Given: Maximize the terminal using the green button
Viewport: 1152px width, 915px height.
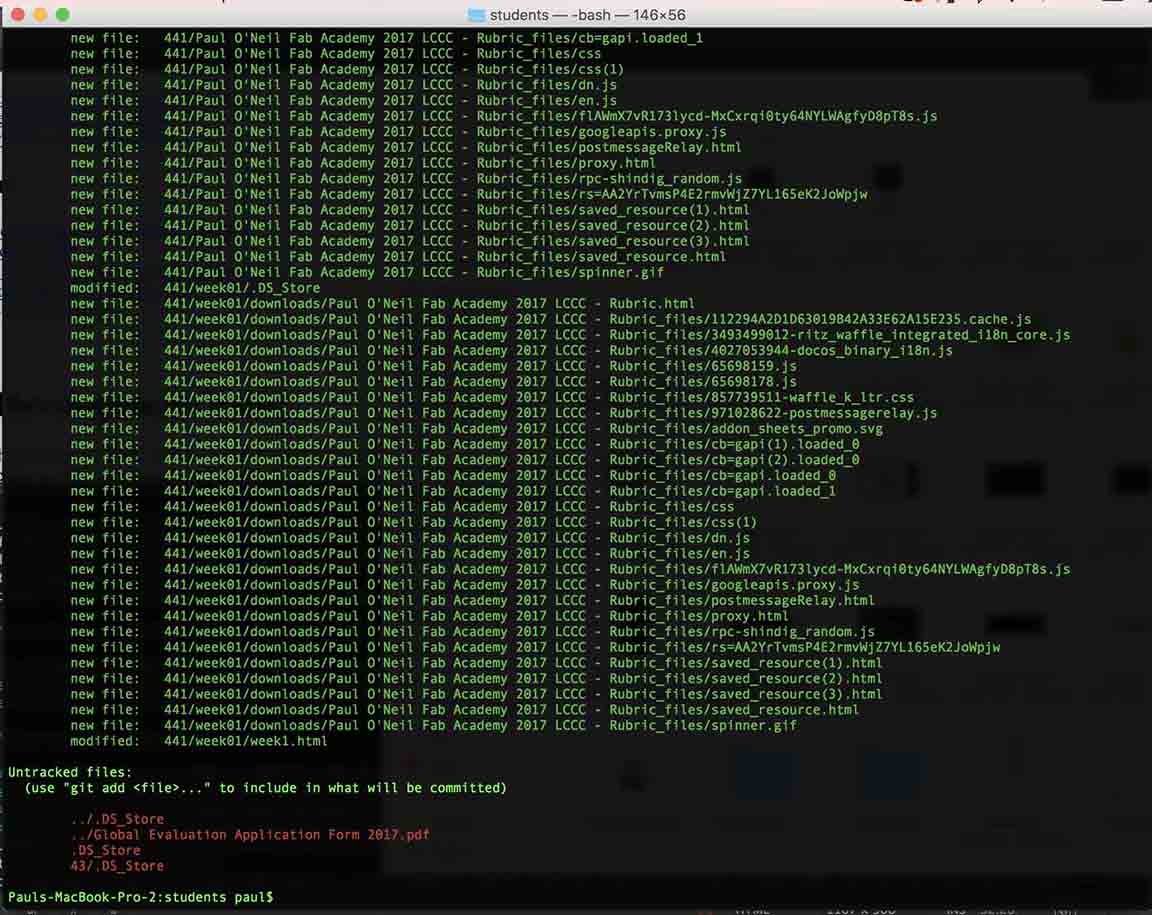Looking at the screenshot, I should point(62,15).
